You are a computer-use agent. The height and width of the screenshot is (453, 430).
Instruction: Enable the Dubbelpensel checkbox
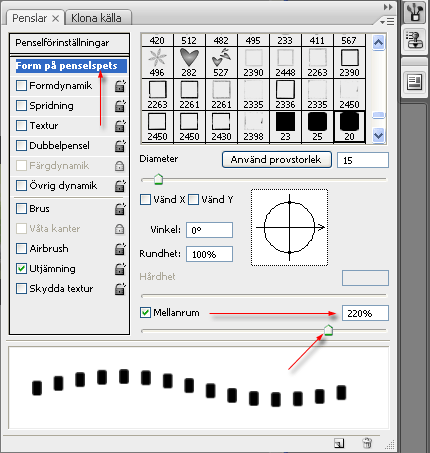point(21,146)
